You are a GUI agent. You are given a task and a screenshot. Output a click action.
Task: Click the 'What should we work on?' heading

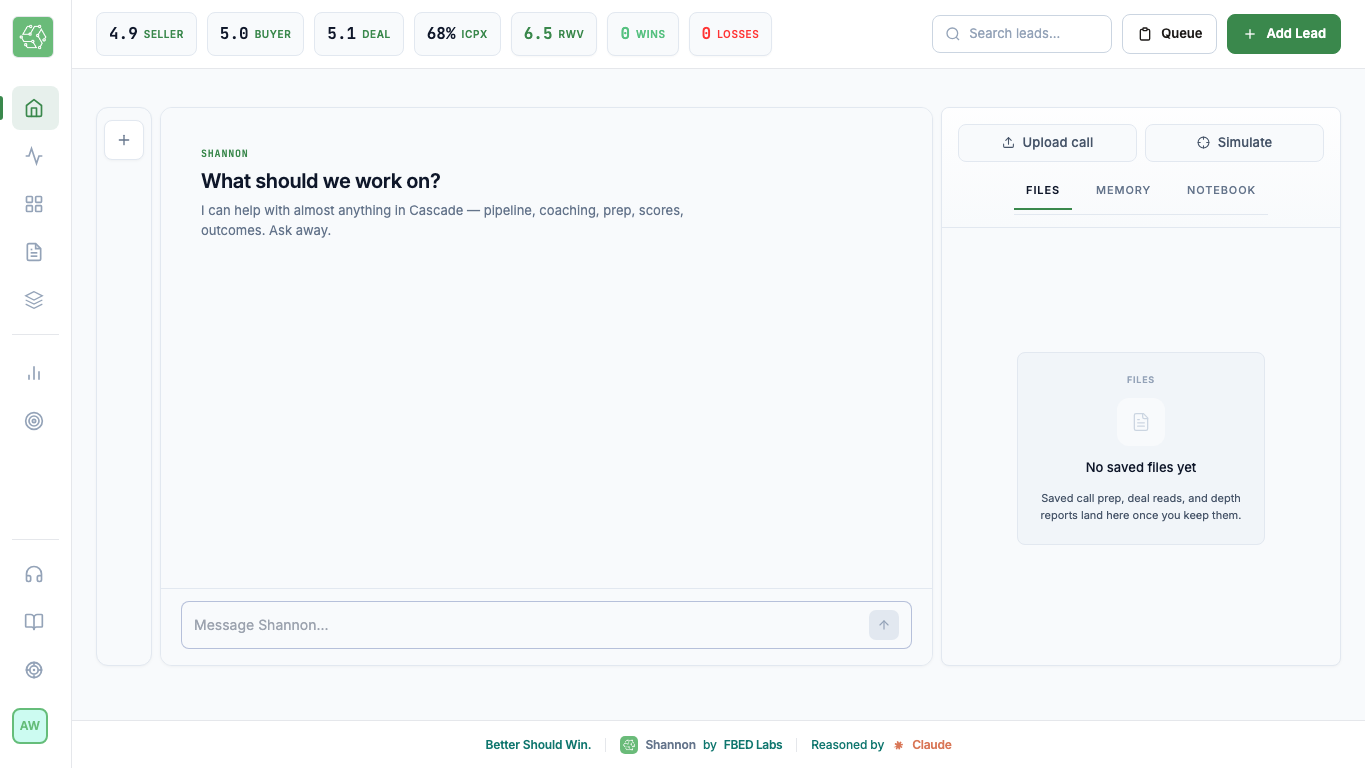pos(321,181)
